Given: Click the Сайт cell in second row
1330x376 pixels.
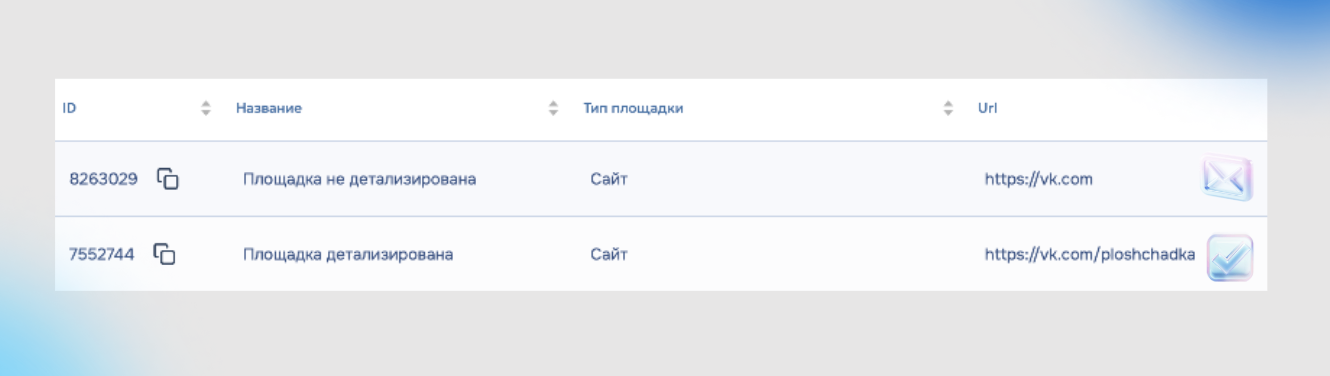Looking at the screenshot, I should pyautogui.click(x=609, y=254).
